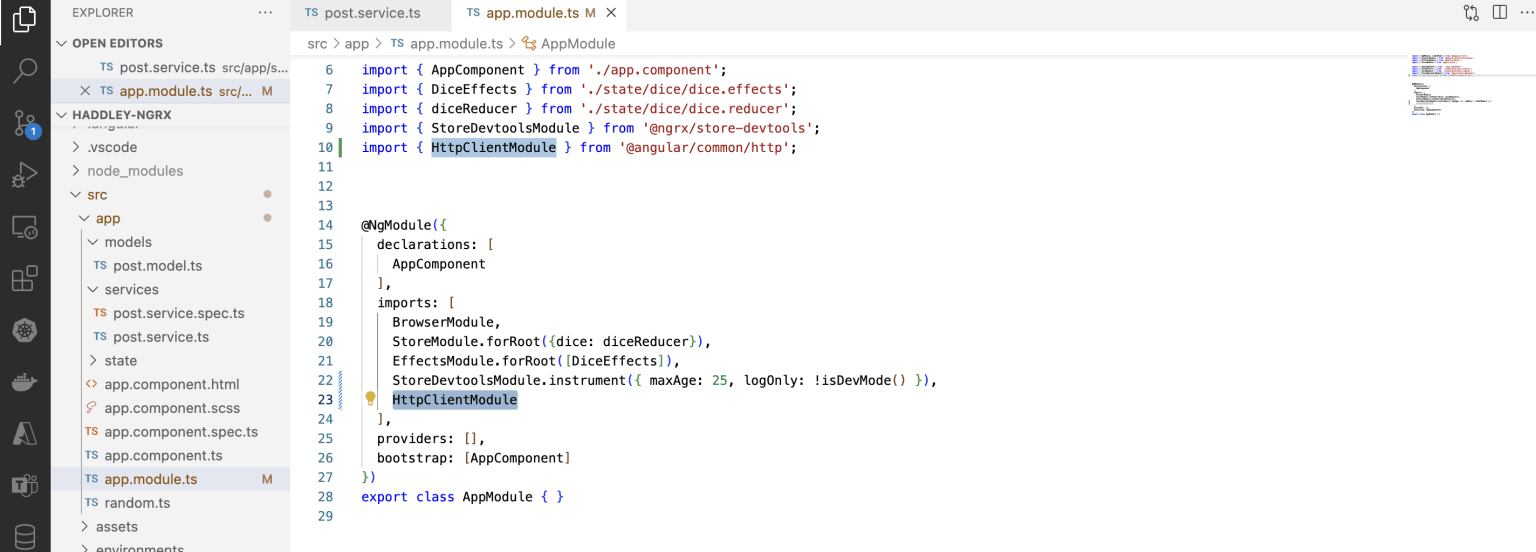Open the Teams Toolkit view
Screen dimensions: 1536x552
point(25,487)
